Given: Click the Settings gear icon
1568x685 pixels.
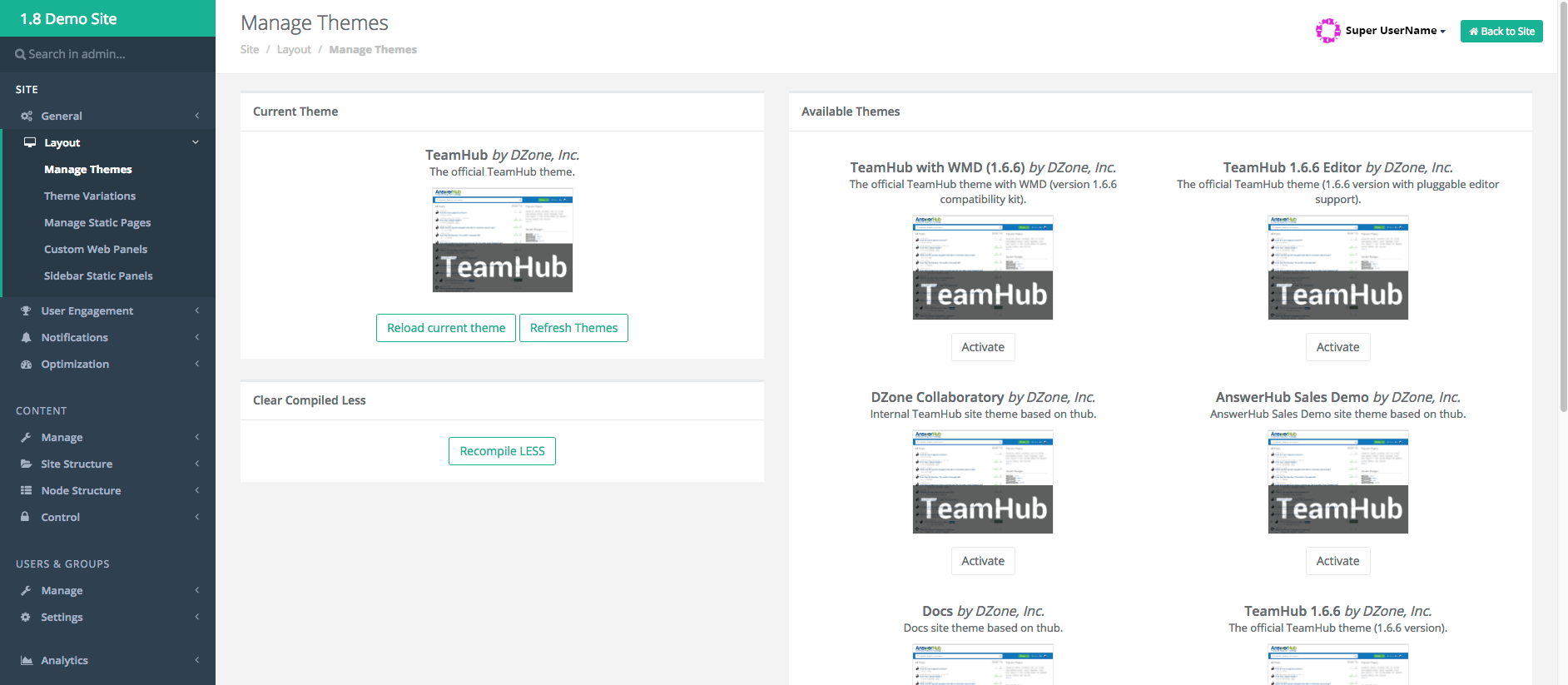Looking at the screenshot, I should (x=26, y=617).
